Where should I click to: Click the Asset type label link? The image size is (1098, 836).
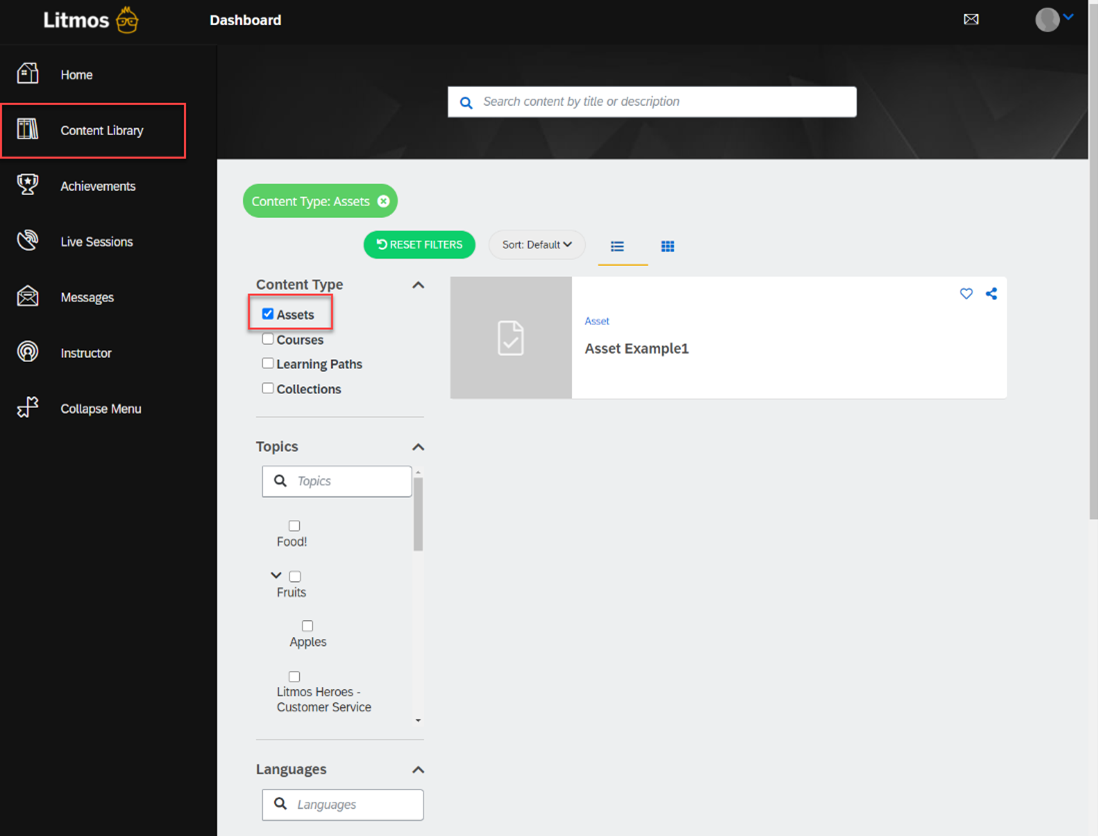point(597,321)
